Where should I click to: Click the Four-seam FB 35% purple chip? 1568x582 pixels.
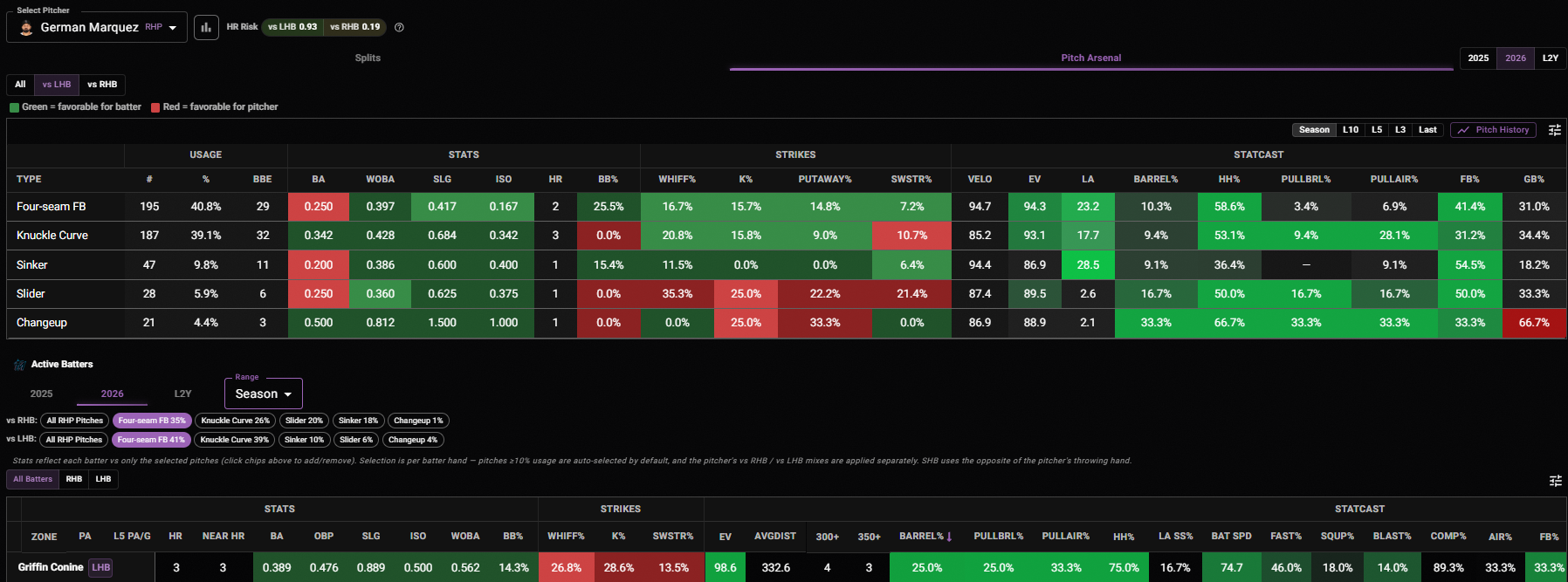click(x=152, y=421)
